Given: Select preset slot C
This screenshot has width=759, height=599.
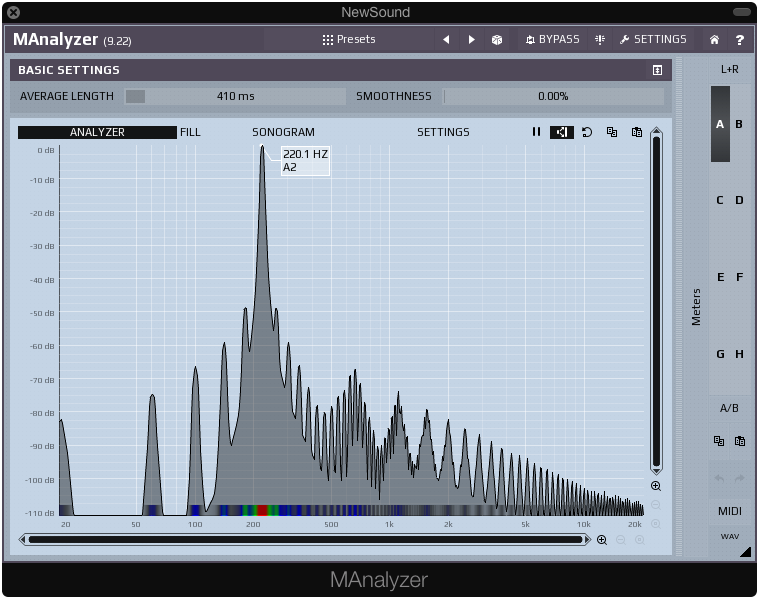Looking at the screenshot, I should point(720,200).
